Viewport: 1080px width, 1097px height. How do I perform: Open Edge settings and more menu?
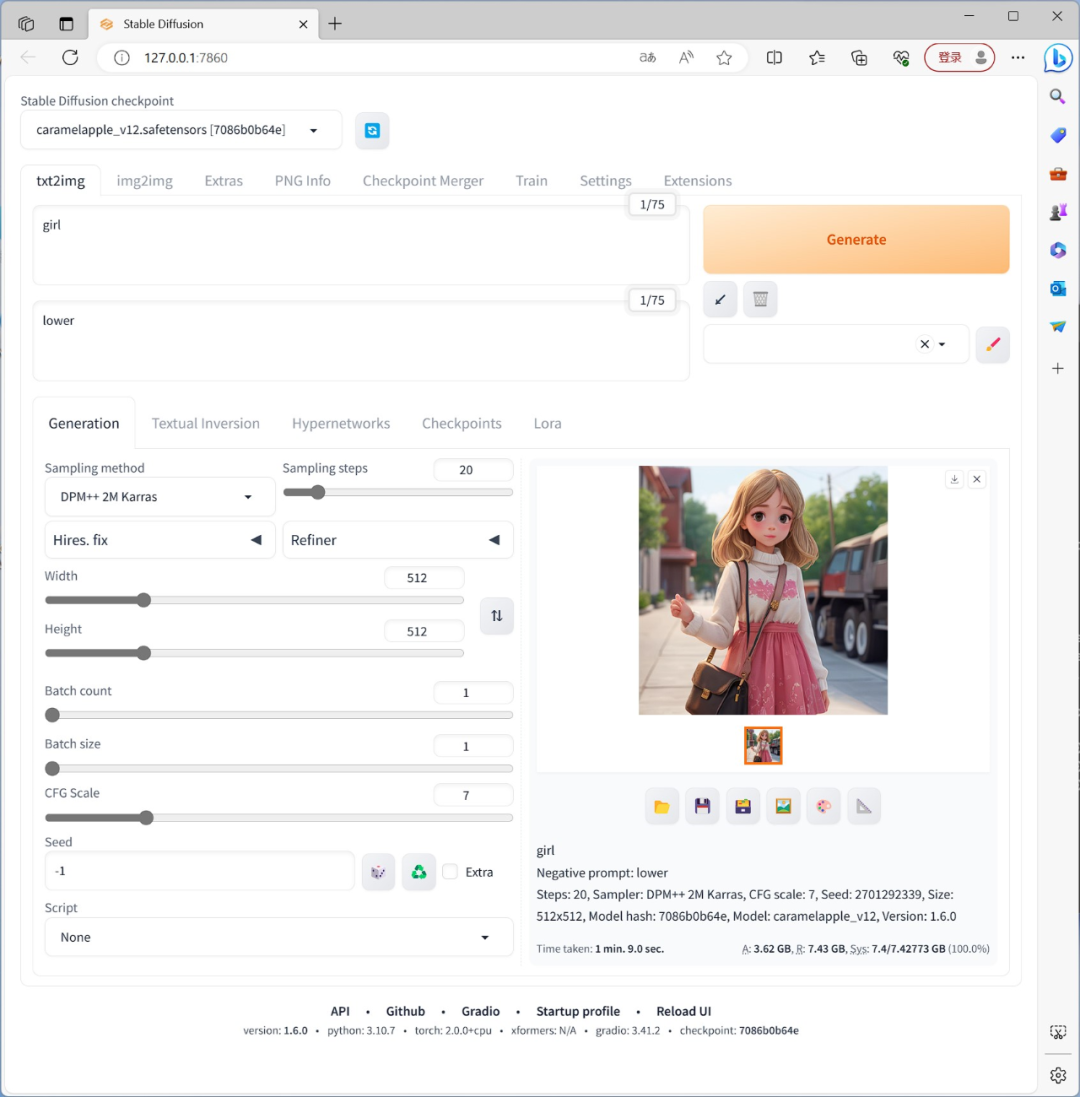click(x=1018, y=57)
